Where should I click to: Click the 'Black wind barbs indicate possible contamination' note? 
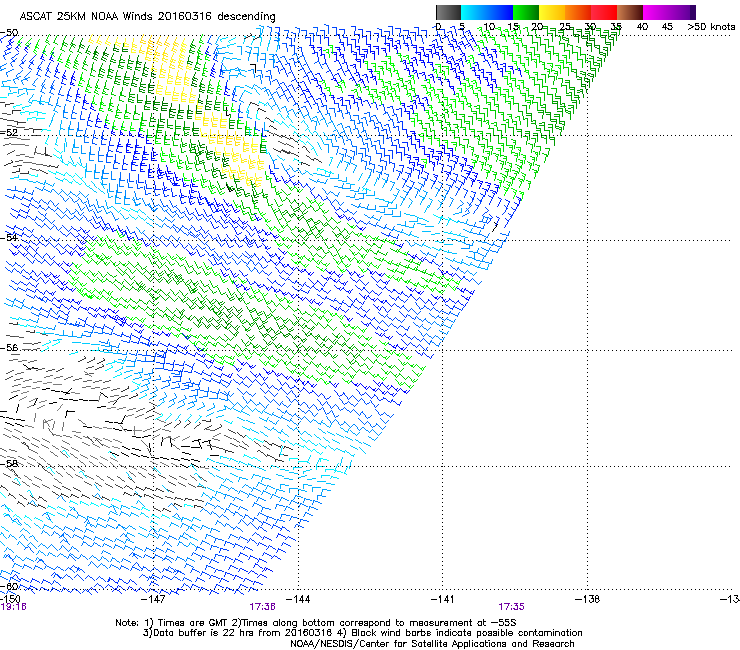coord(467,633)
